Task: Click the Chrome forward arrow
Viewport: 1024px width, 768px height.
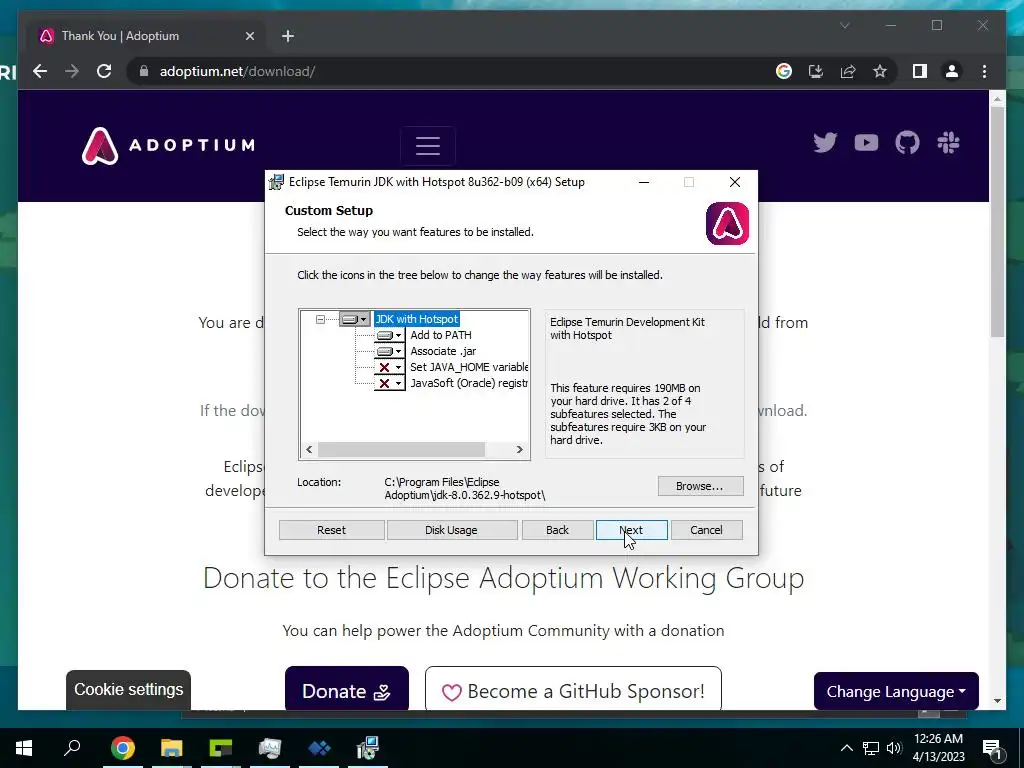Action: [x=72, y=71]
